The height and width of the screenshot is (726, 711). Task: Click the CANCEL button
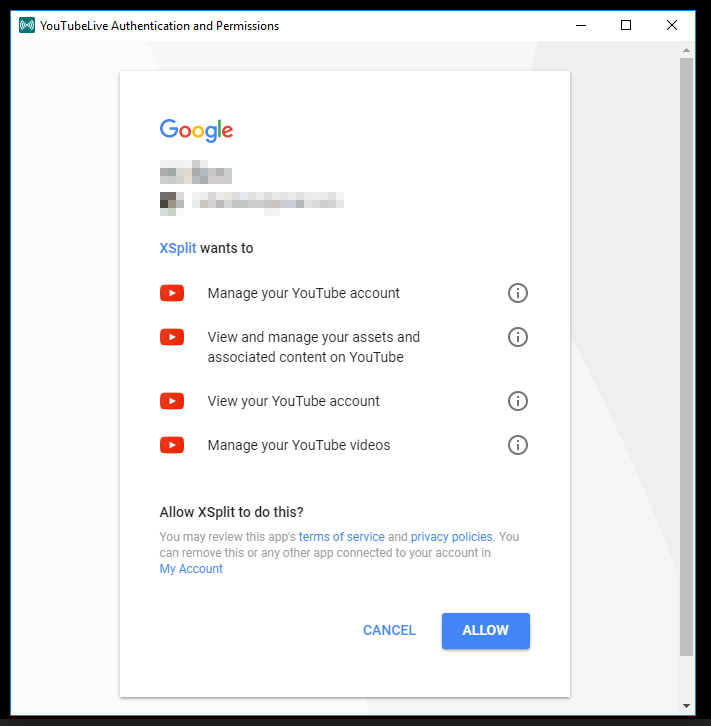click(x=389, y=631)
